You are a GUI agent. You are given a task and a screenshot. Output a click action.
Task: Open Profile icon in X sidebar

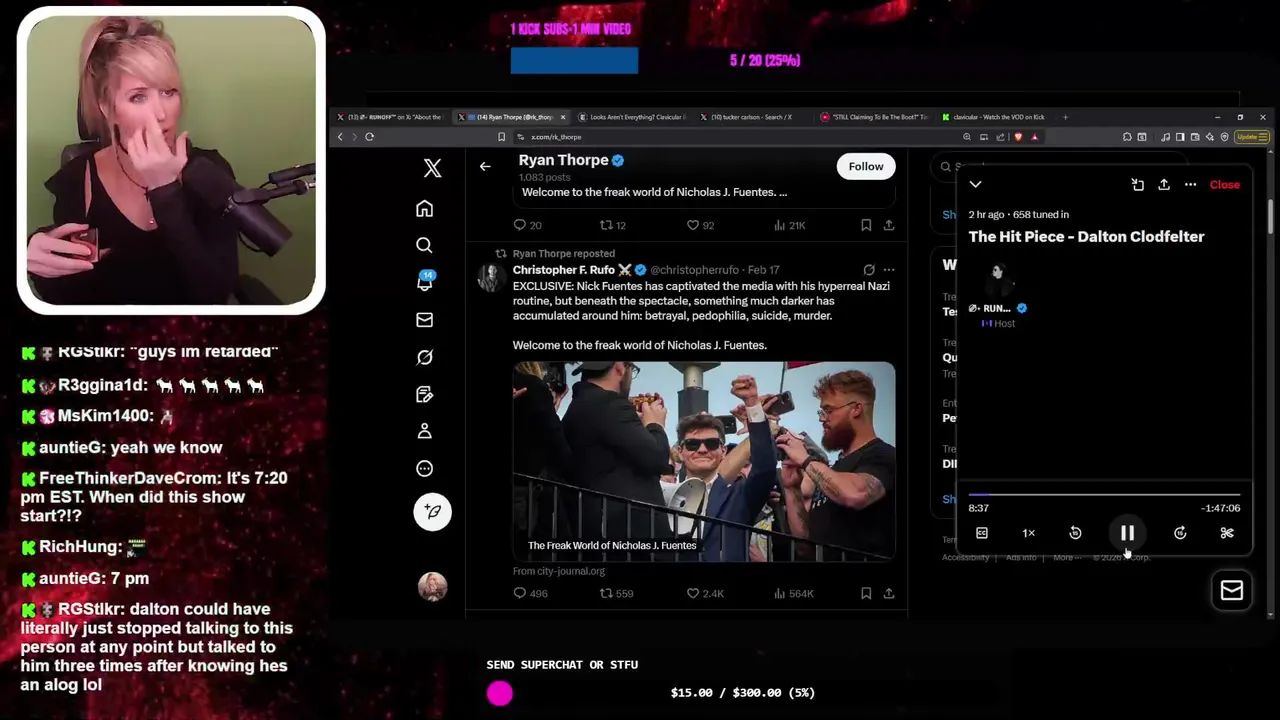(424, 431)
